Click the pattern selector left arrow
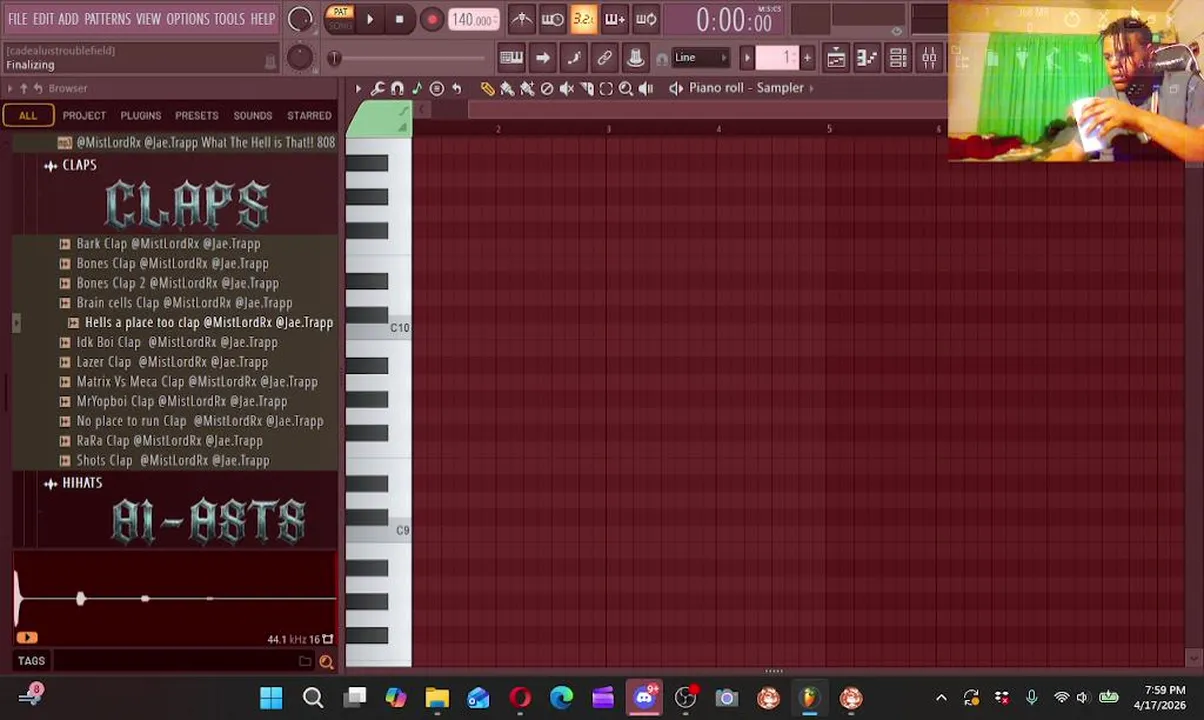The width and height of the screenshot is (1204, 720). [x=746, y=58]
